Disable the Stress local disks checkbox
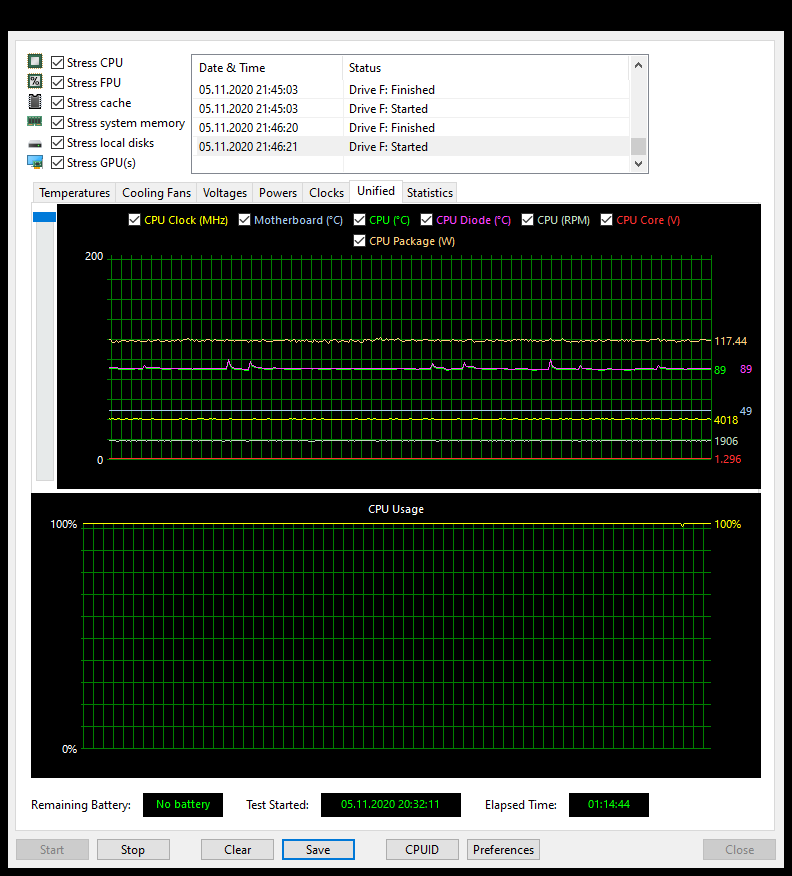 pyautogui.click(x=57, y=142)
